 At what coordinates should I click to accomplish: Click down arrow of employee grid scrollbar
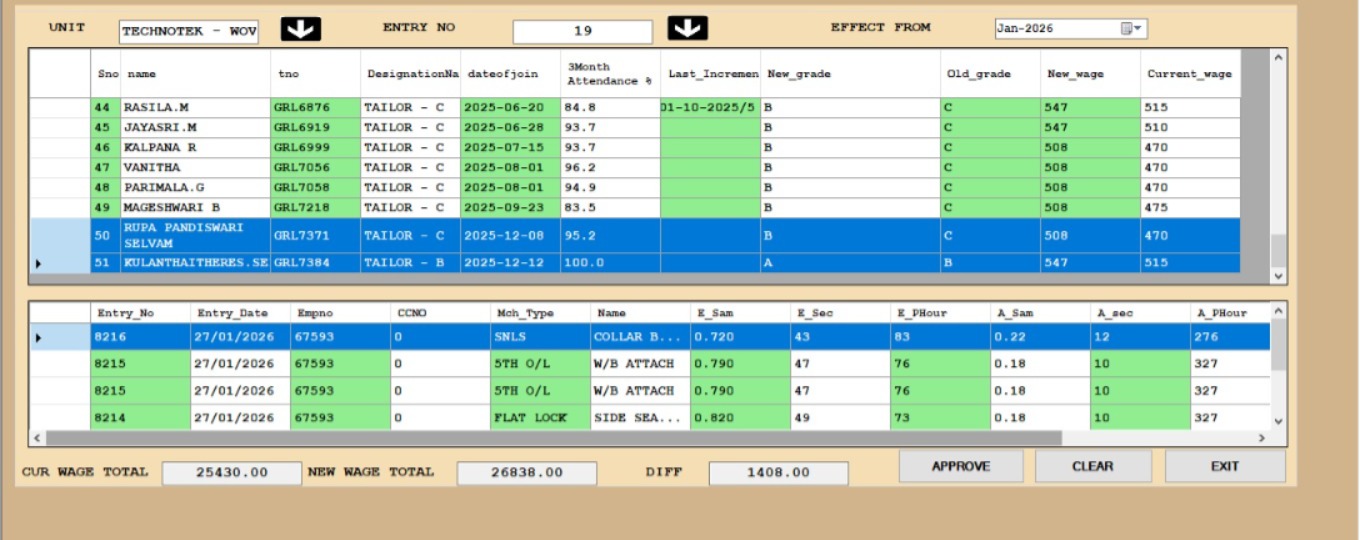tap(1277, 275)
